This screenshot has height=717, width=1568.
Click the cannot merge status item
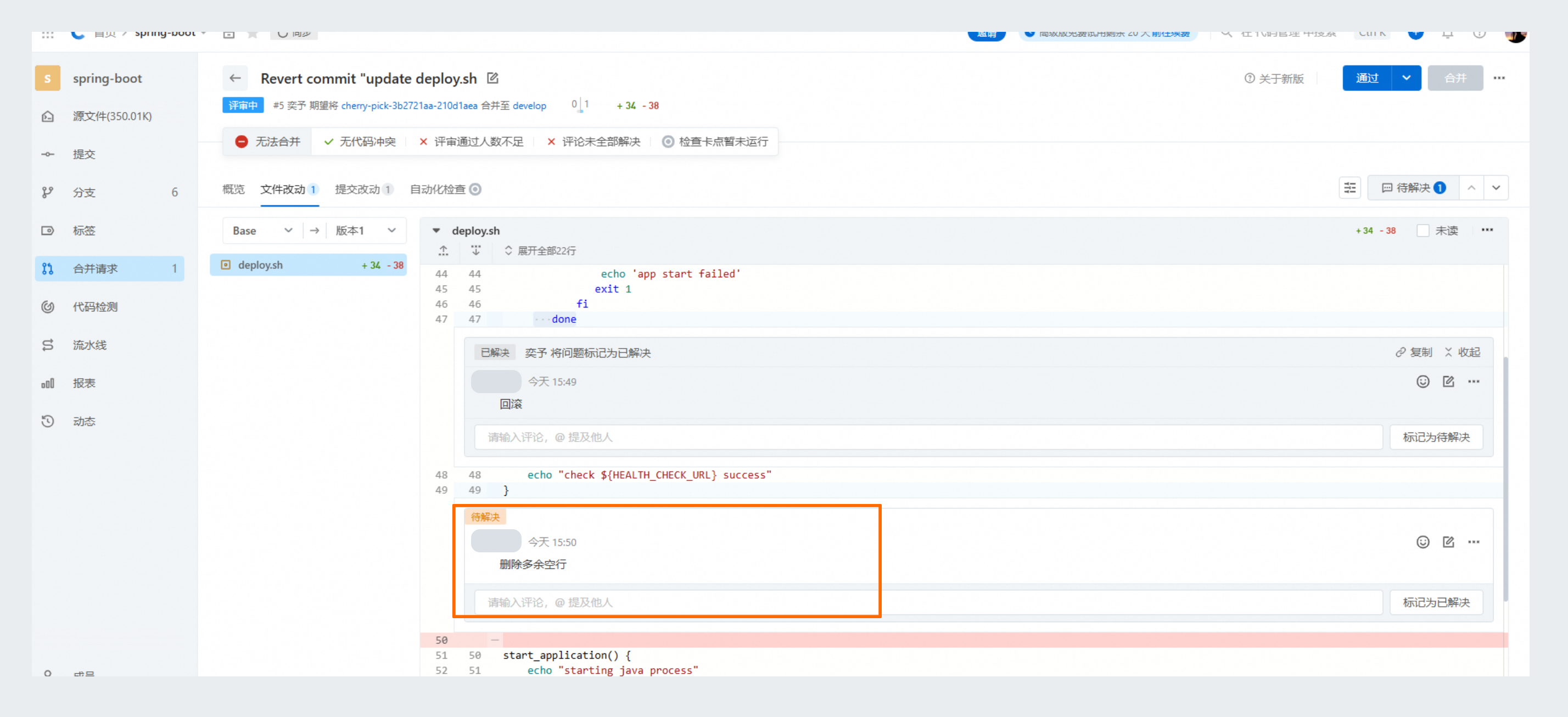[x=268, y=142]
